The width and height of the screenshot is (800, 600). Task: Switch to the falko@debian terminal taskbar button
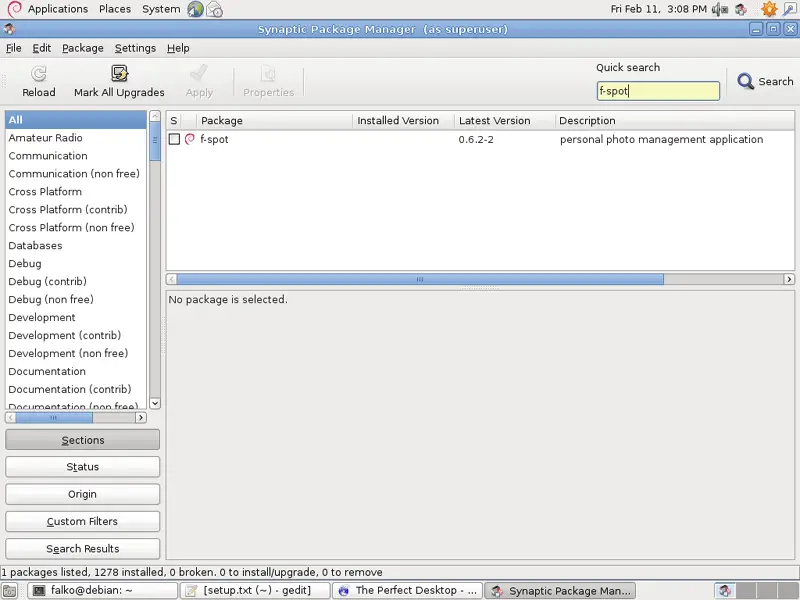click(102, 591)
